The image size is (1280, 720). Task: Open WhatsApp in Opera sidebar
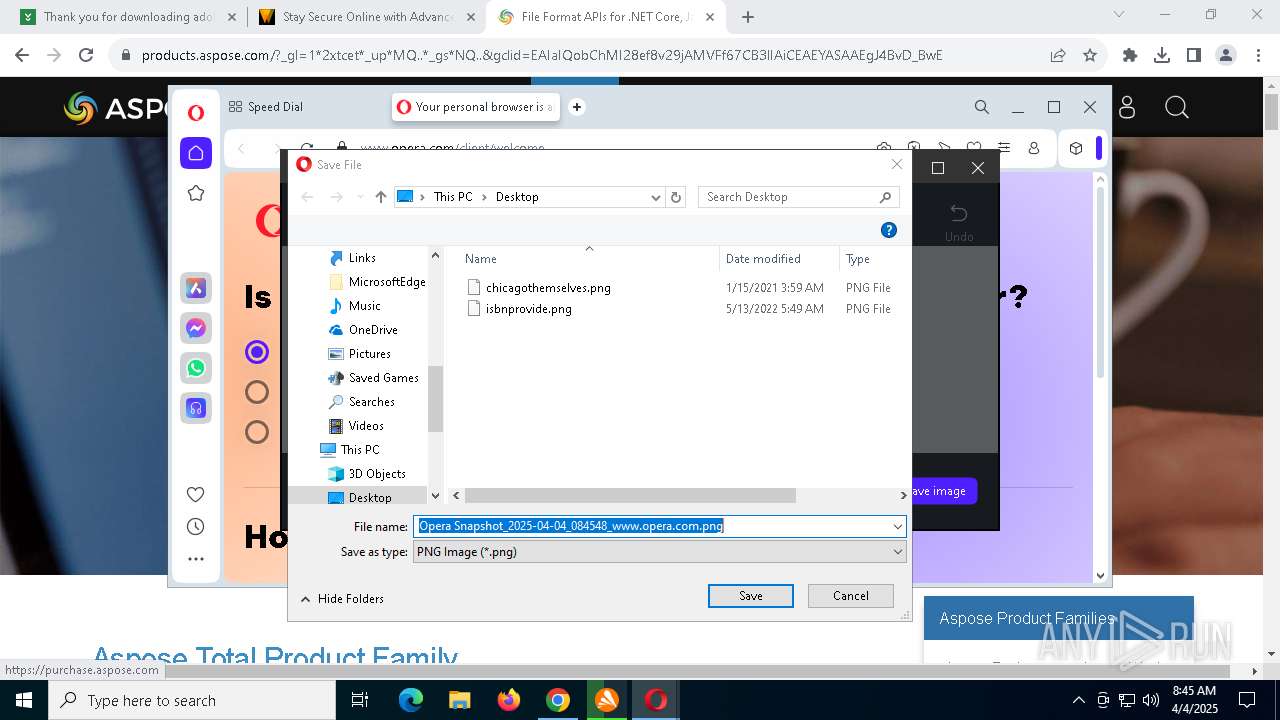tap(196, 368)
